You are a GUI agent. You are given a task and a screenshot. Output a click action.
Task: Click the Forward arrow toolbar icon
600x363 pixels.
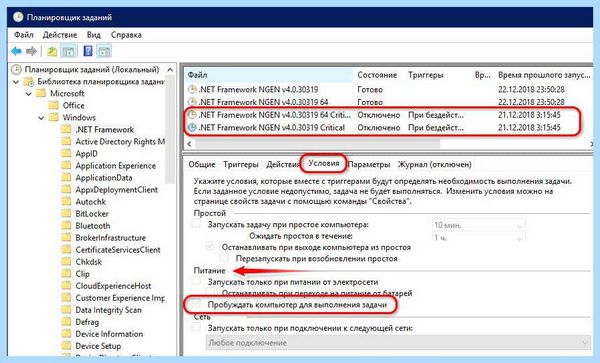[31, 51]
